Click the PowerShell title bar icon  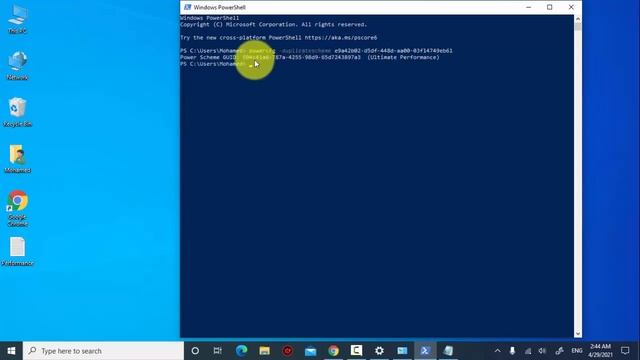(187, 7)
